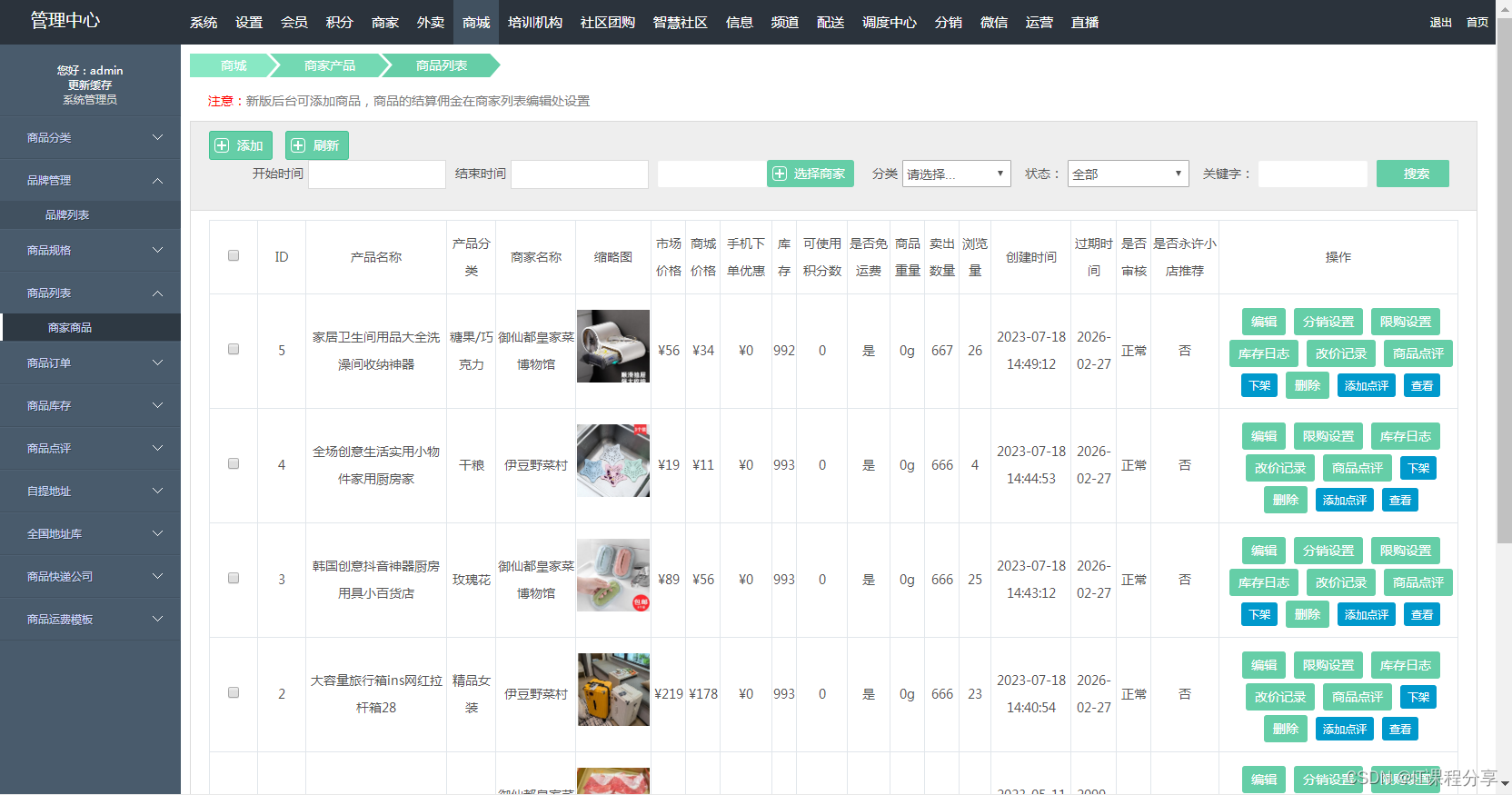Expand the 商品库存 sidebar menu
The image size is (1512, 795).
(x=90, y=406)
